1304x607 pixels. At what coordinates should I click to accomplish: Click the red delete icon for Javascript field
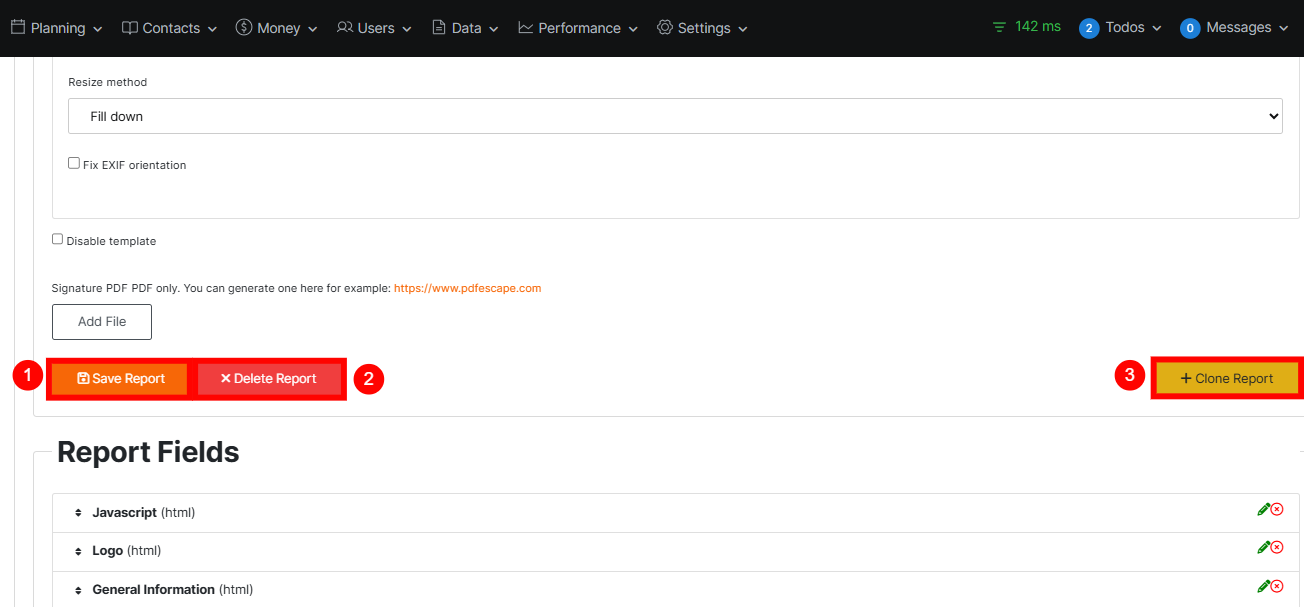point(1277,509)
